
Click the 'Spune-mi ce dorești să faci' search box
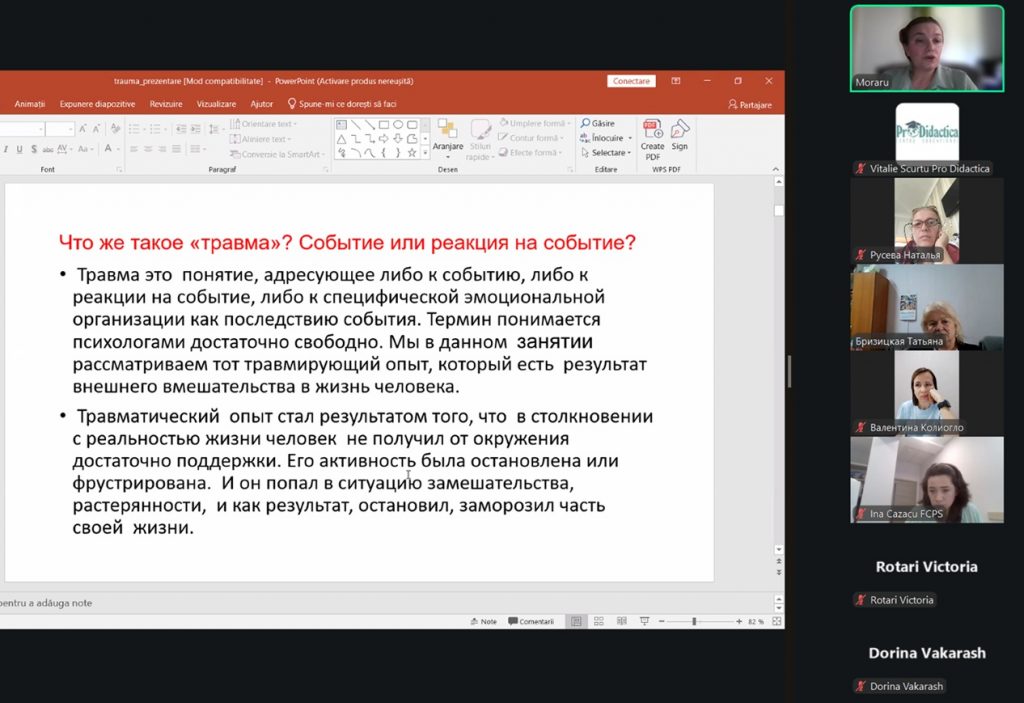(346, 104)
